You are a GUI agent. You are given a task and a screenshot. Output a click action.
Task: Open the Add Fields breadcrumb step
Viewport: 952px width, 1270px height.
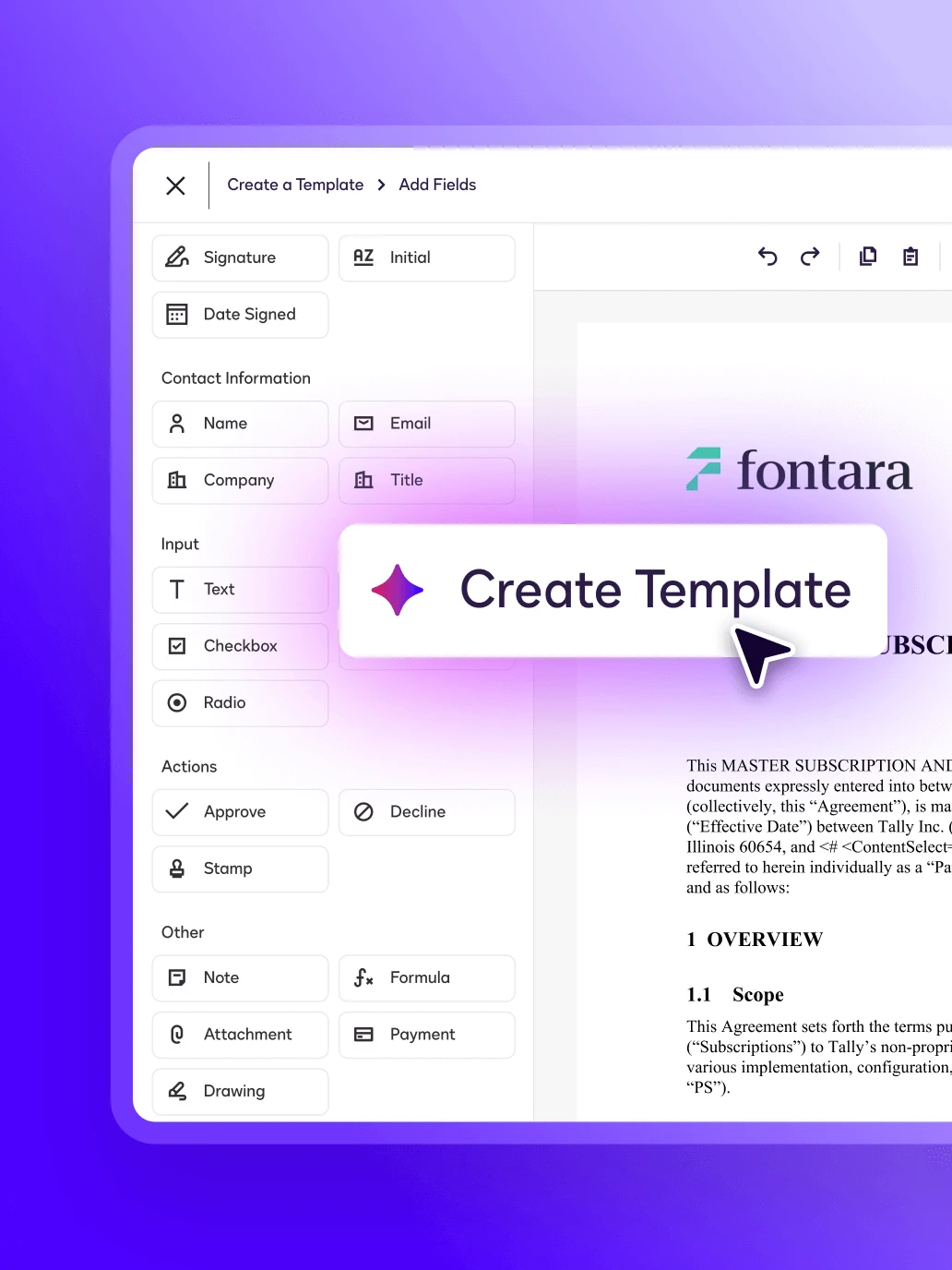pos(437,185)
